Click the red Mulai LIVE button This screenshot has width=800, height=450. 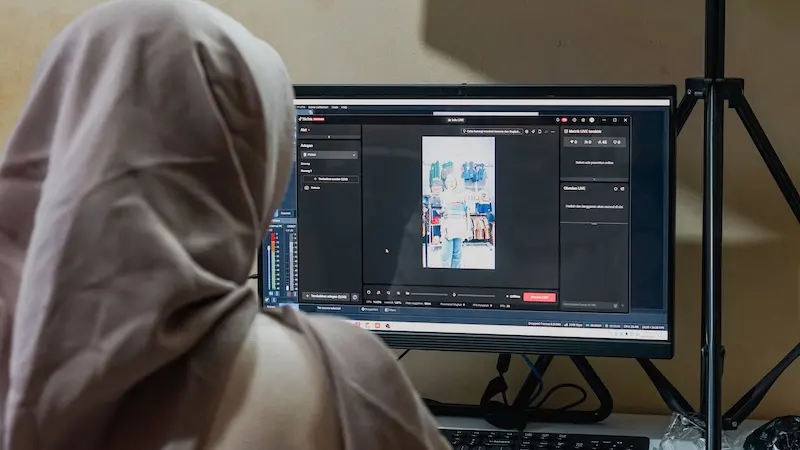(x=539, y=297)
